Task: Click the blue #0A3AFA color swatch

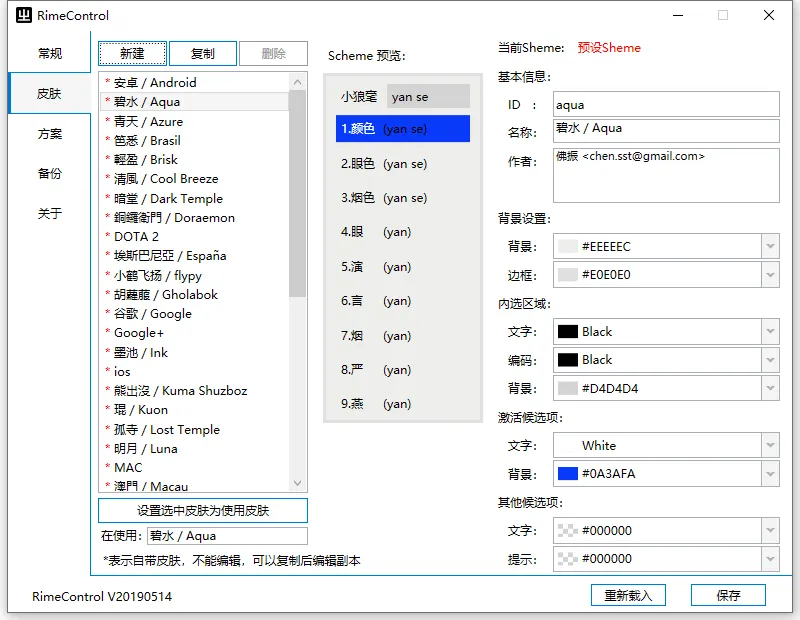Action: click(568, 474)
